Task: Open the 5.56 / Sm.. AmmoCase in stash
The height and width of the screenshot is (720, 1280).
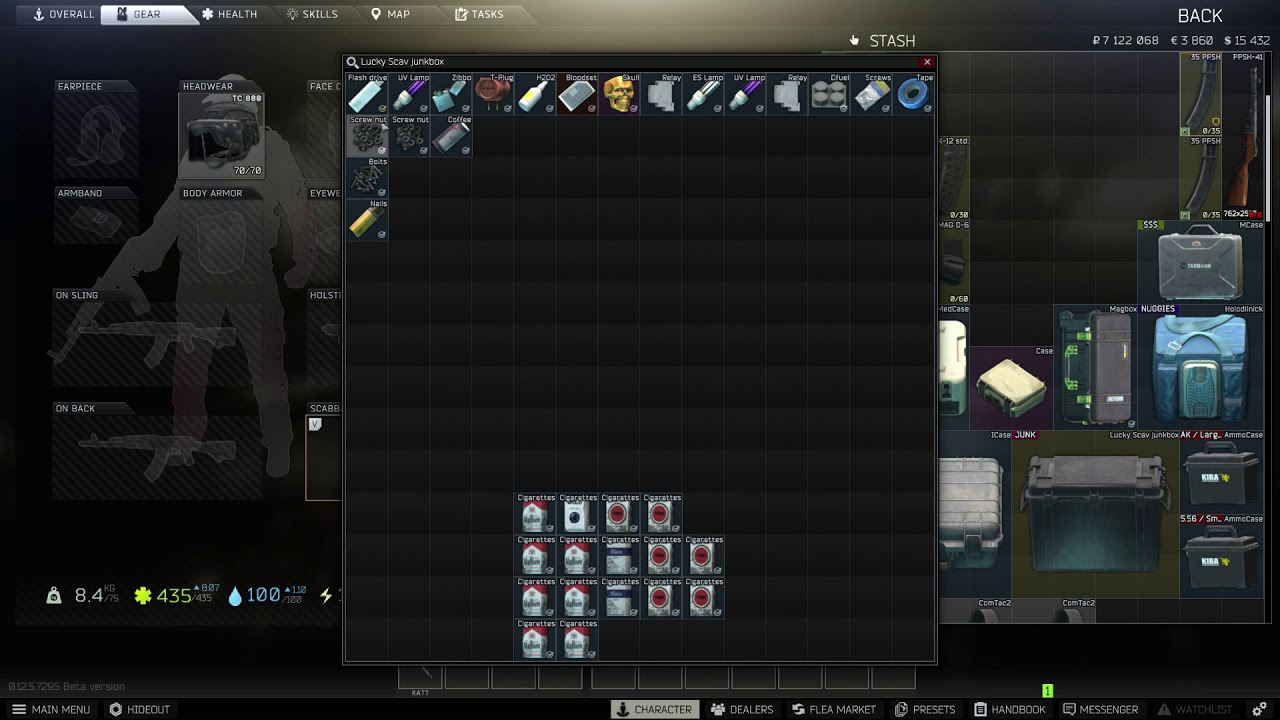Action: click(1222, 556)
